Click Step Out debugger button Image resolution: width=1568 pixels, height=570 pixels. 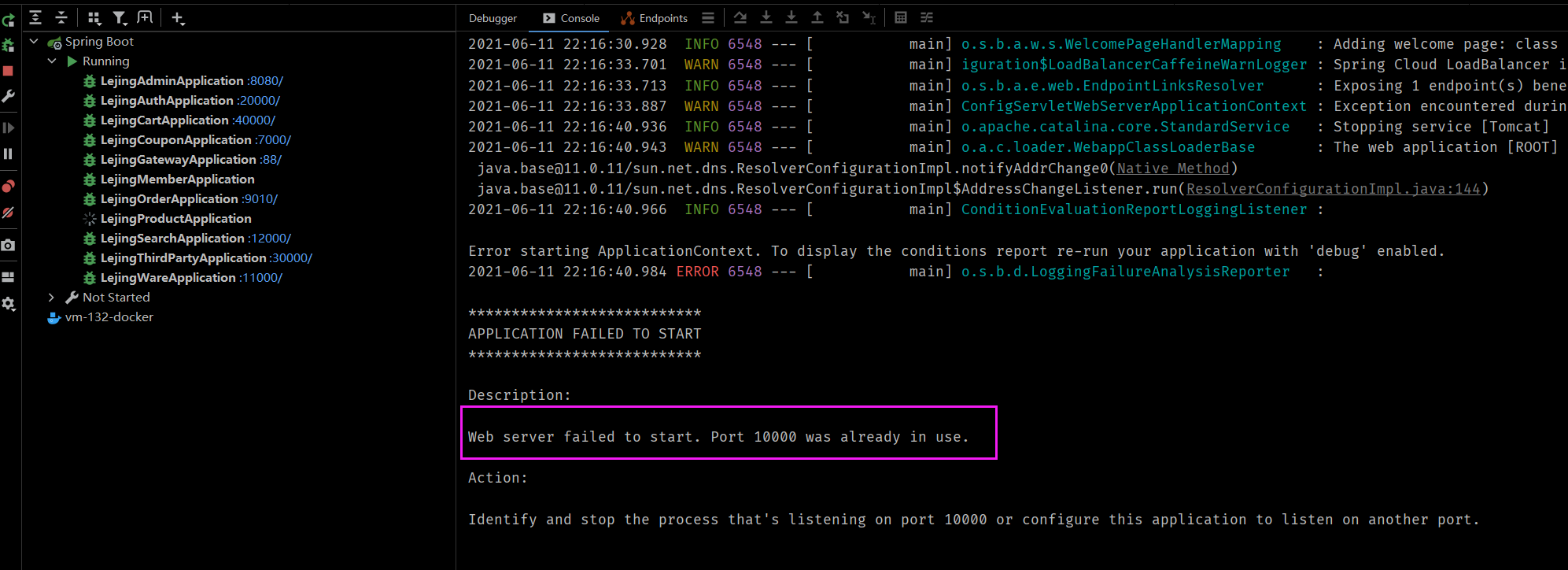[817, 17]
